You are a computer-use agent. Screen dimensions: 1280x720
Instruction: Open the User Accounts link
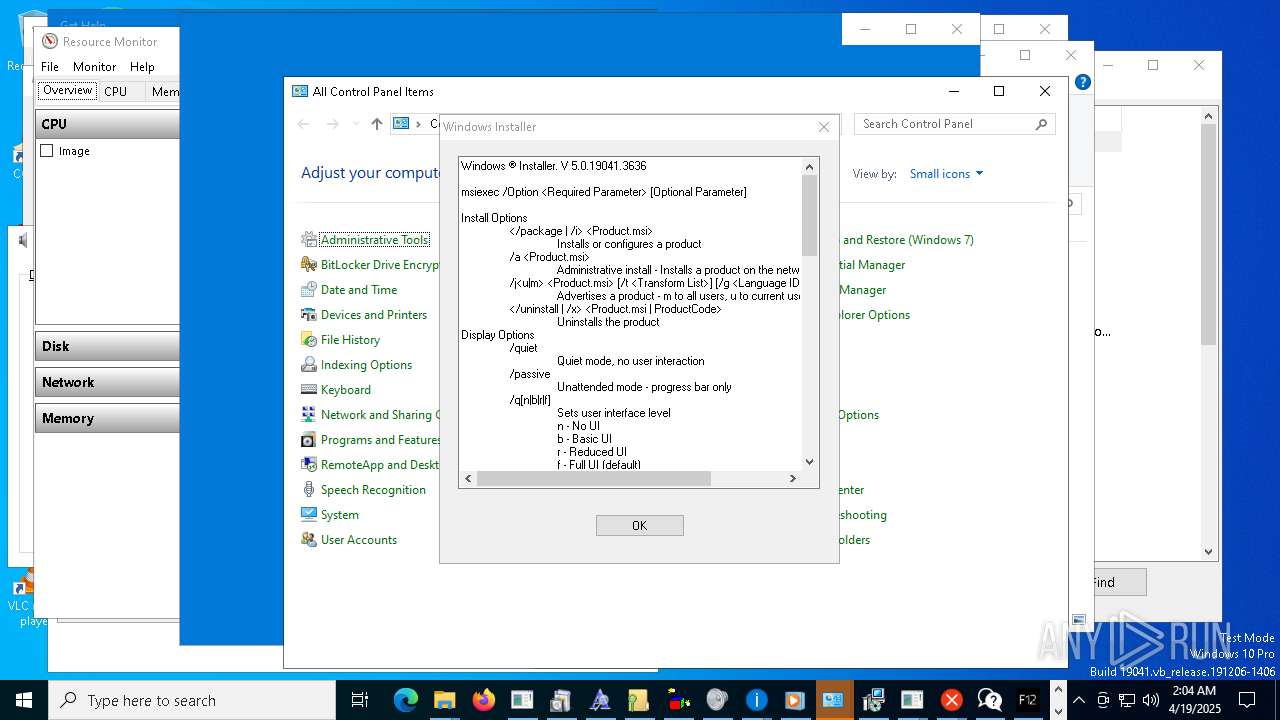point(358,540)
